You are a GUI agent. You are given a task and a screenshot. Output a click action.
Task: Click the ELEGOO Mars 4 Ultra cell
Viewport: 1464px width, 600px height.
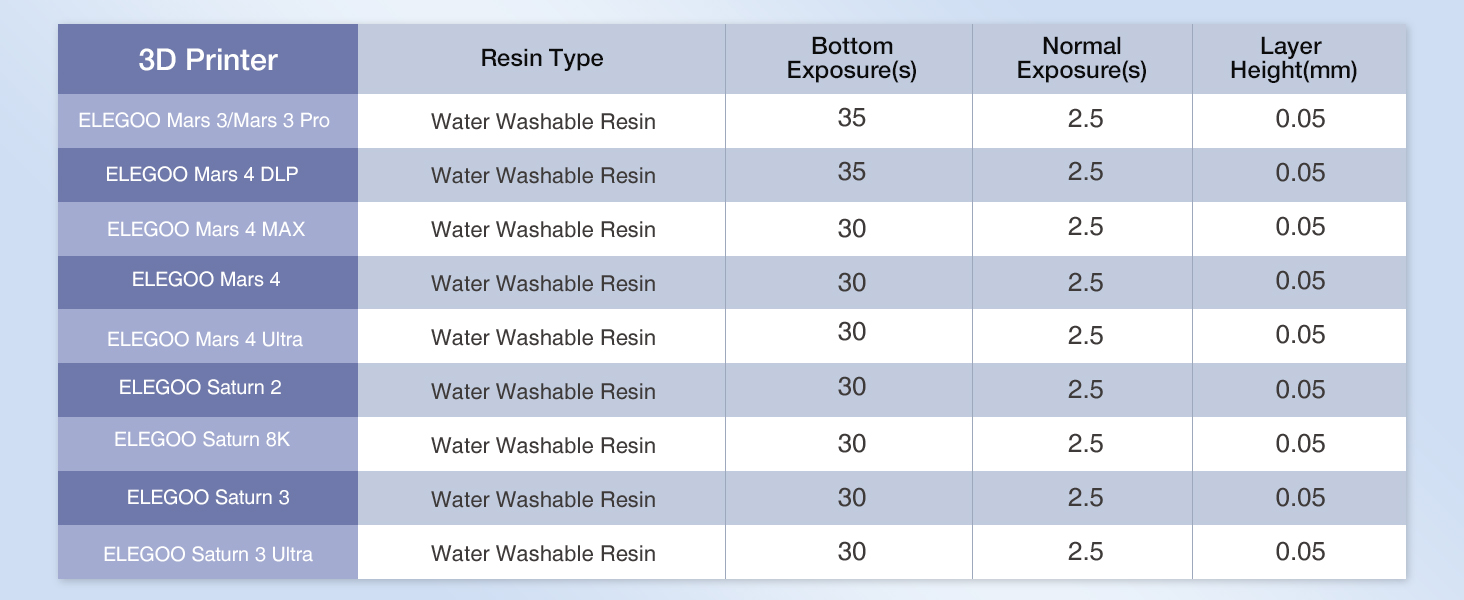click(205, 339)
